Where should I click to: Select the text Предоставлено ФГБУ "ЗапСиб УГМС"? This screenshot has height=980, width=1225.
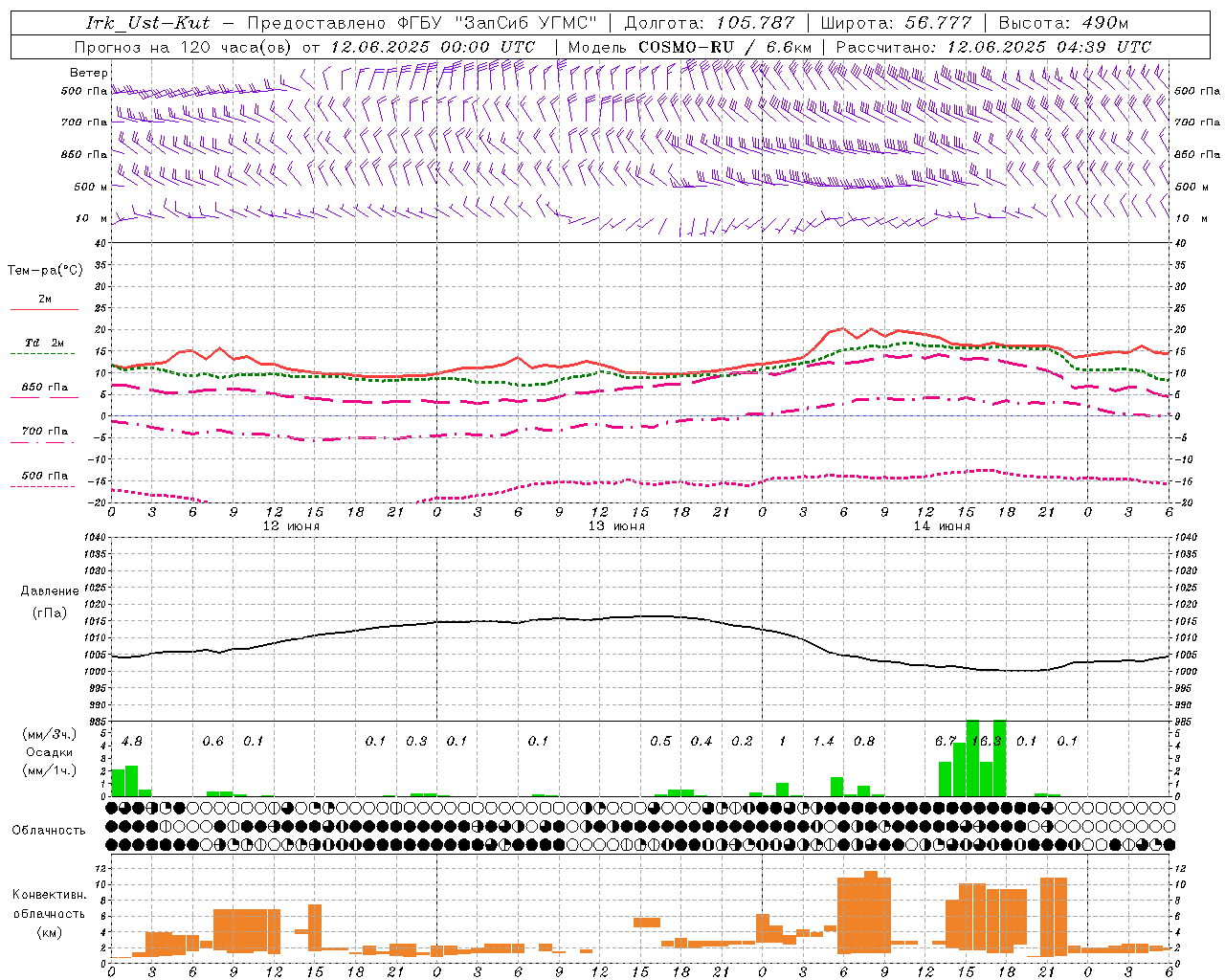coord(422,22)
